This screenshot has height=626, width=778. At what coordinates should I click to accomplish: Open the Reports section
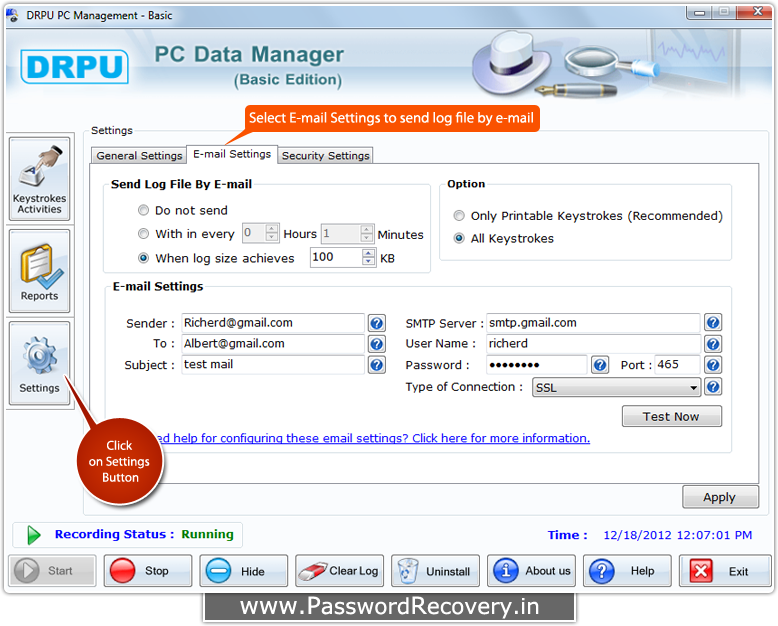[x=39, y=271]
